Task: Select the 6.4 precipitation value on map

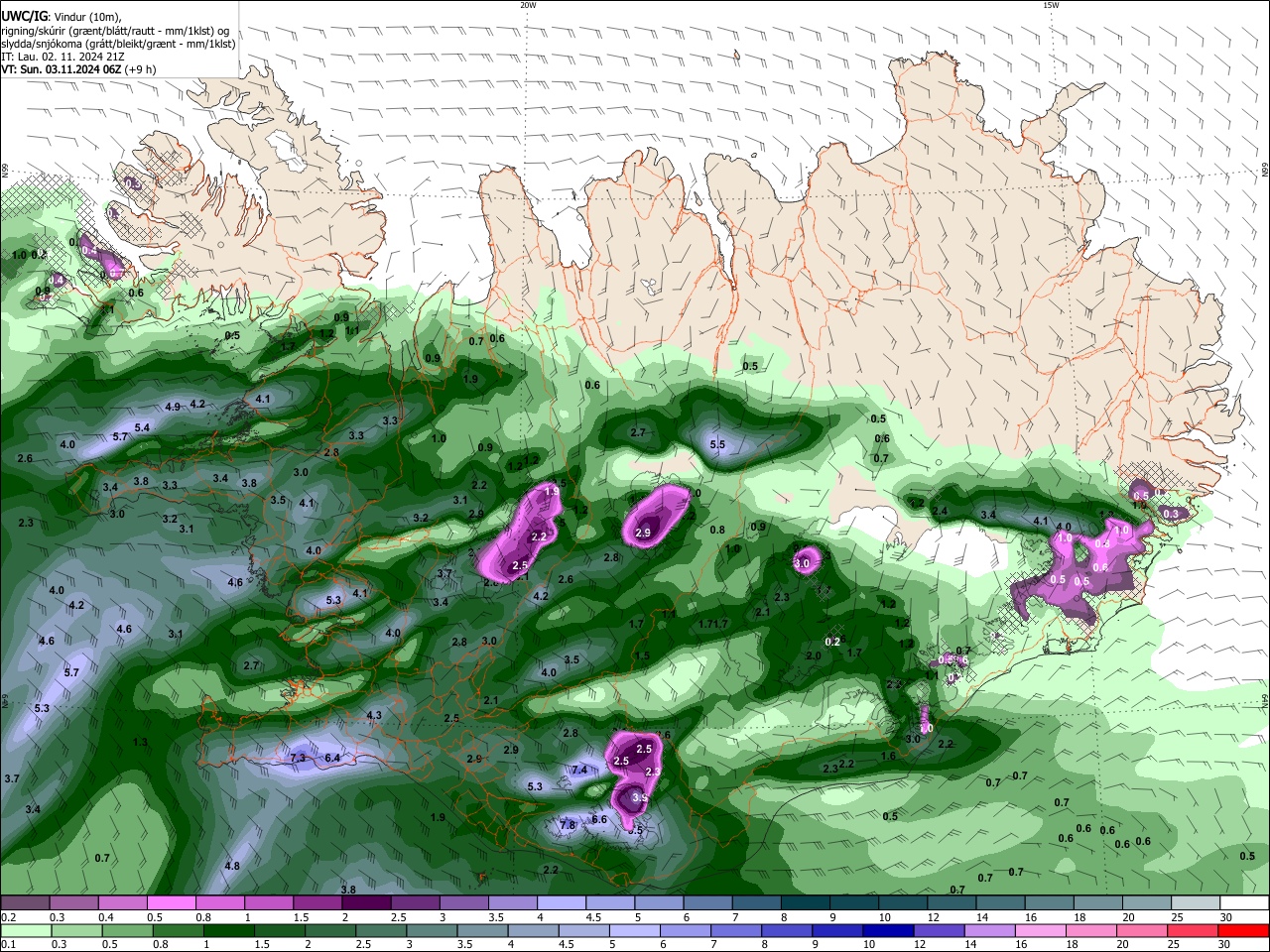Action: [333, 758]
